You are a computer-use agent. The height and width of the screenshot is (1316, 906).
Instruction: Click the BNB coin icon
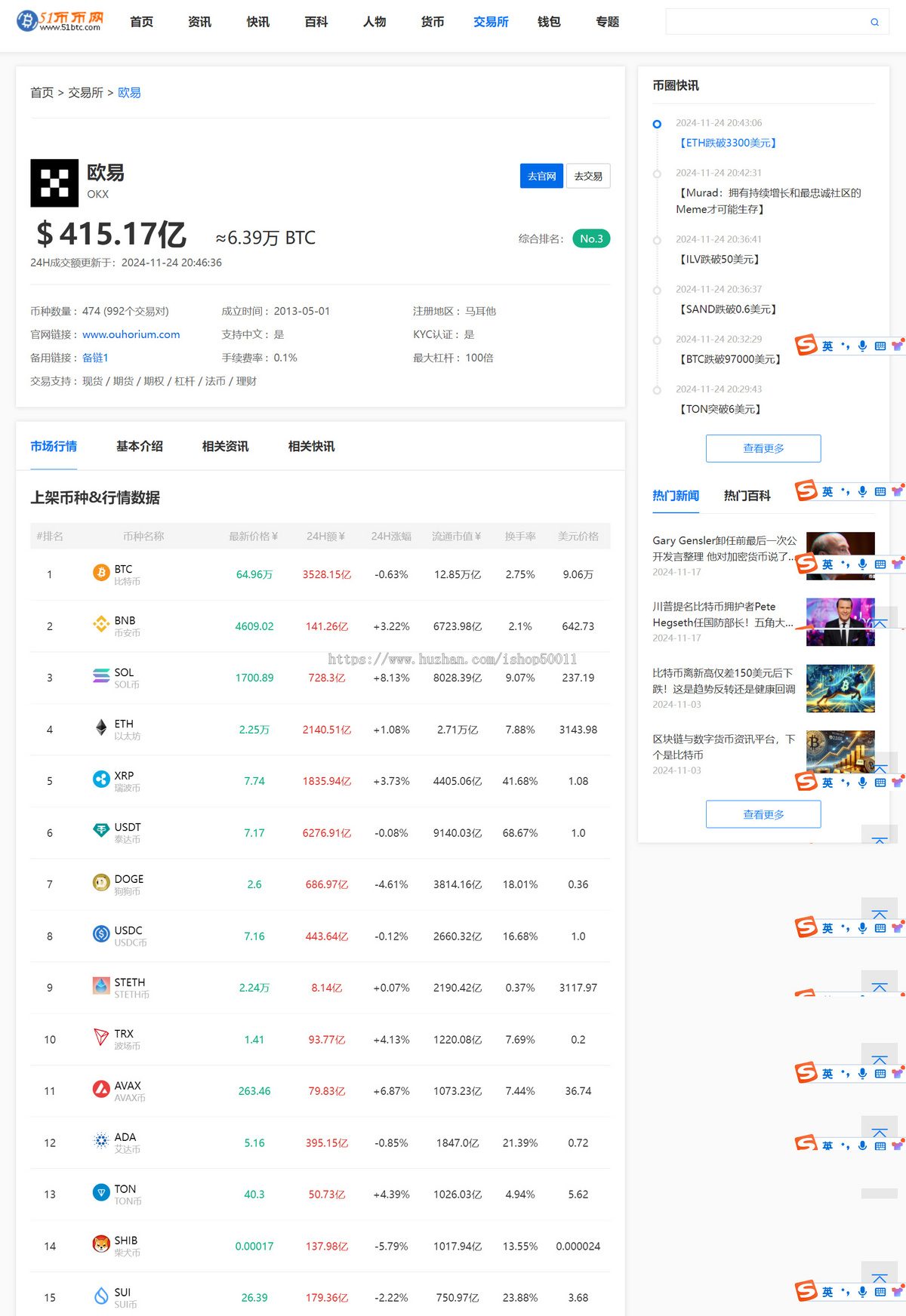click(x=101, y=624)
